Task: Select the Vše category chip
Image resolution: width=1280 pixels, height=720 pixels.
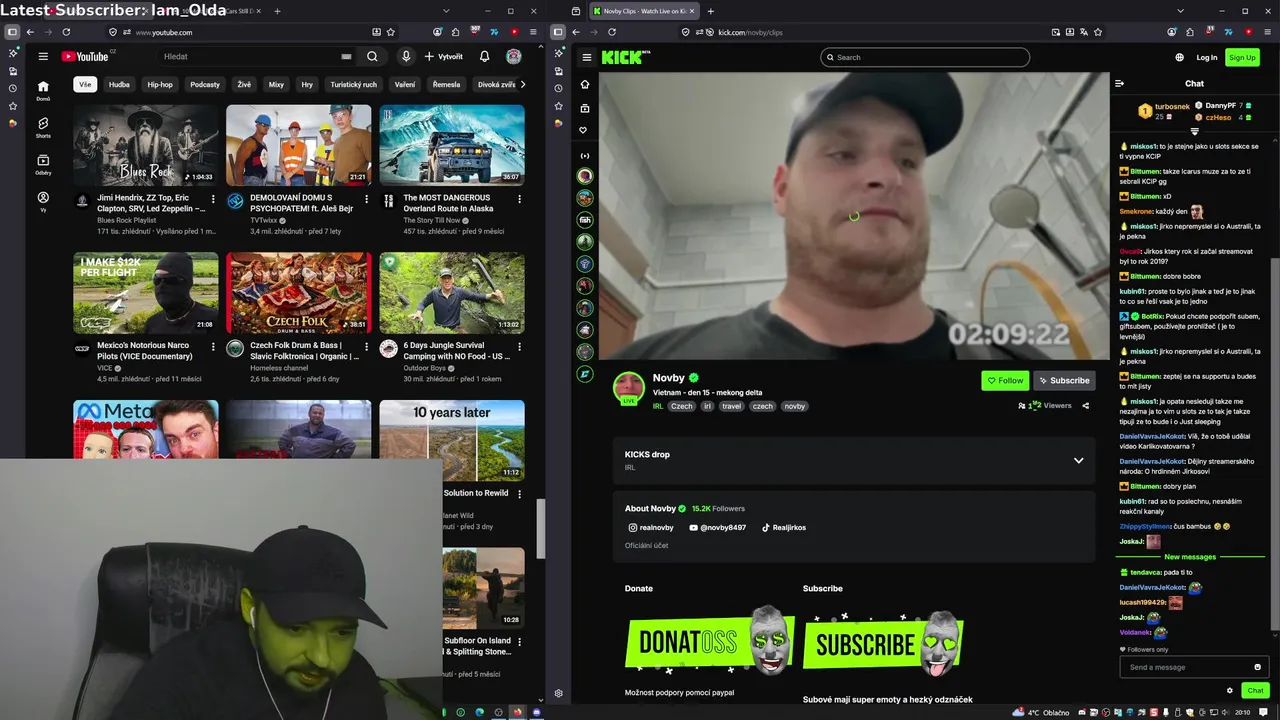Action: pyautogui.click(x=85, y=85)
